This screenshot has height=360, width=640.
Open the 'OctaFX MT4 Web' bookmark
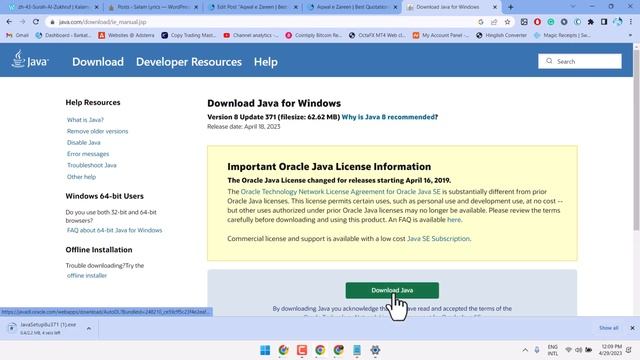click(x=378, y=36)
